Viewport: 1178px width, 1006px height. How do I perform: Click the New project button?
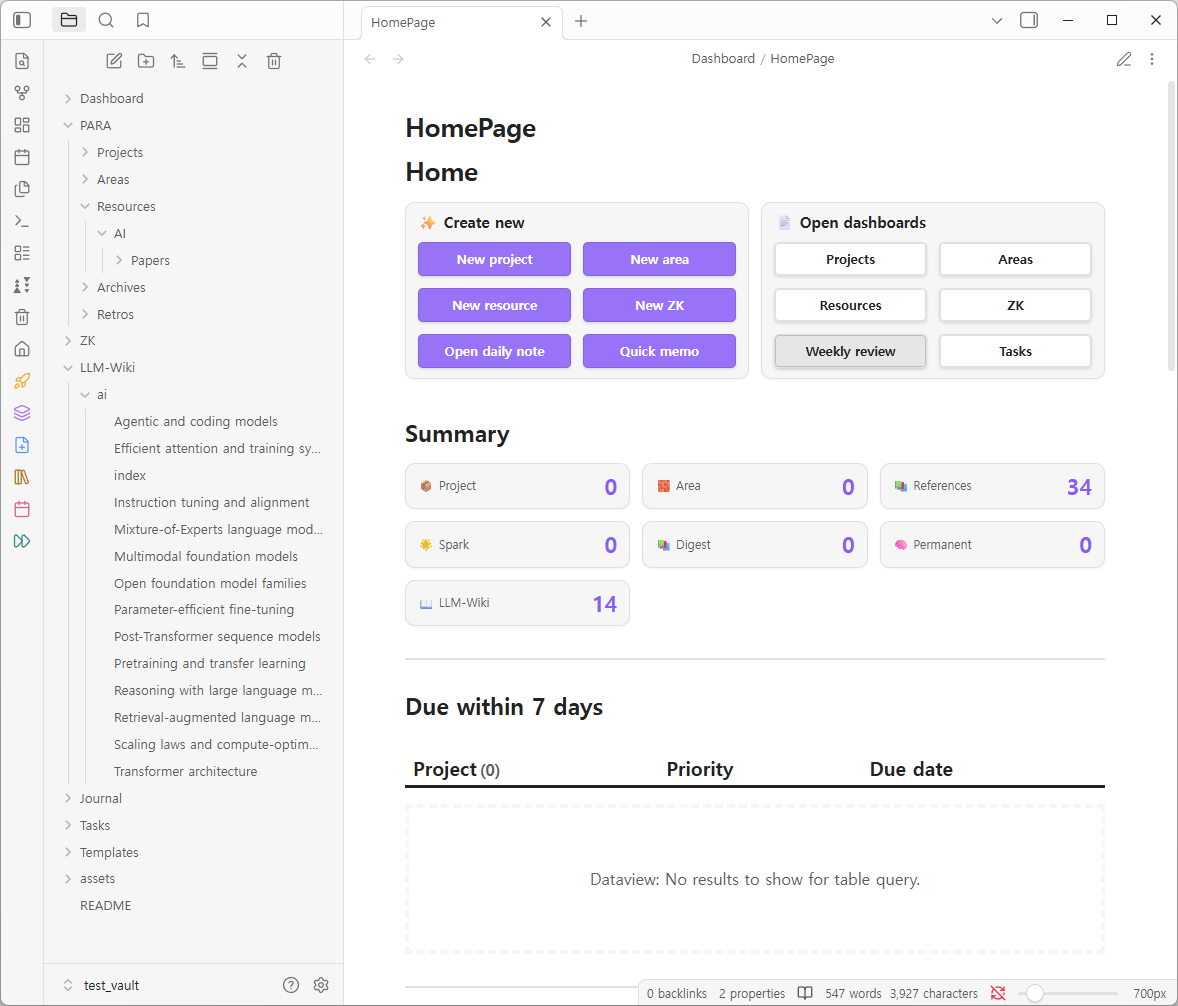[494, 259]
